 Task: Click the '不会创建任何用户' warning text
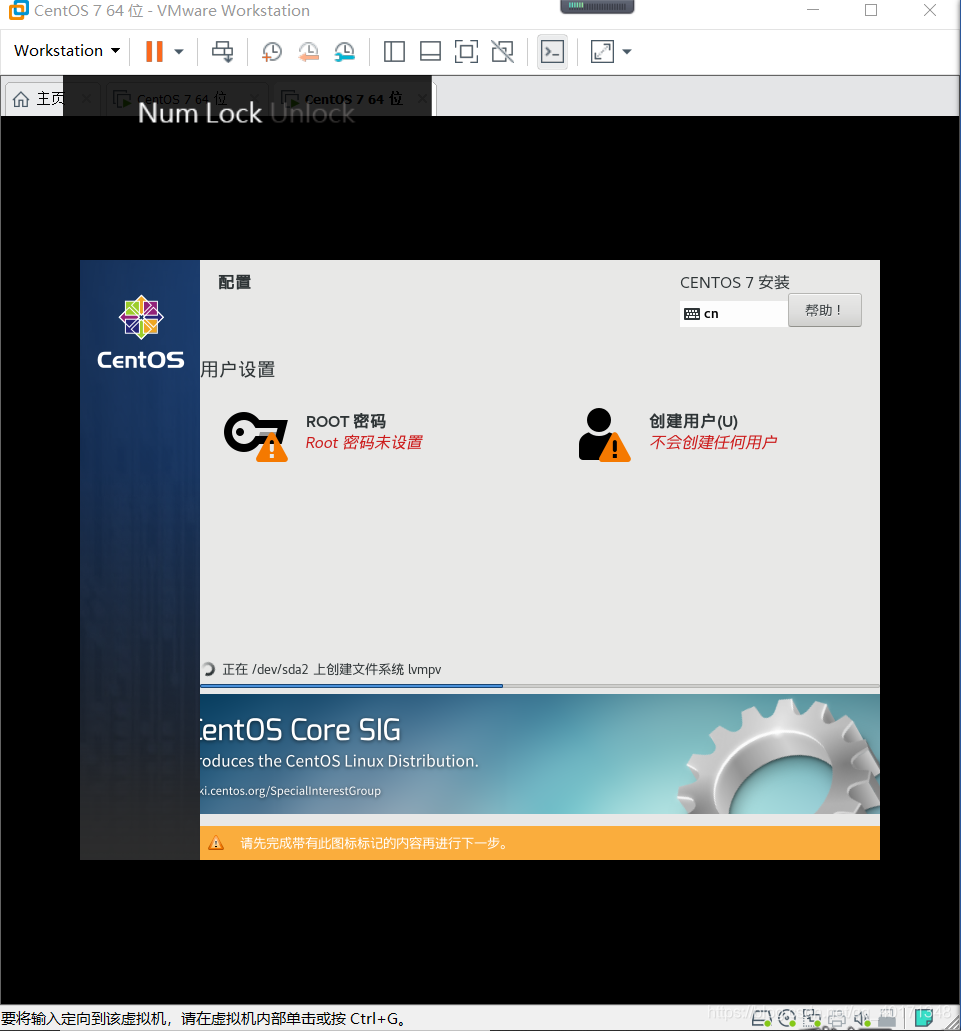tap(713, 442)
